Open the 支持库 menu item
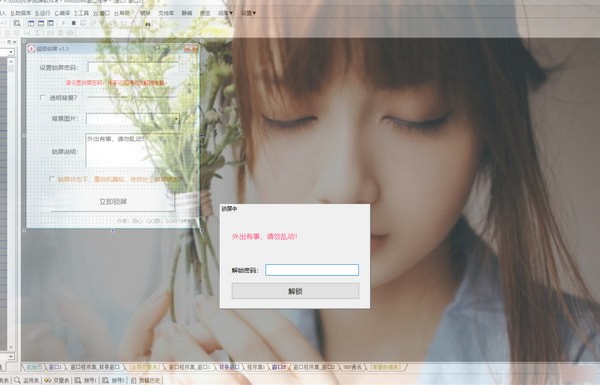 click(166, 13)
